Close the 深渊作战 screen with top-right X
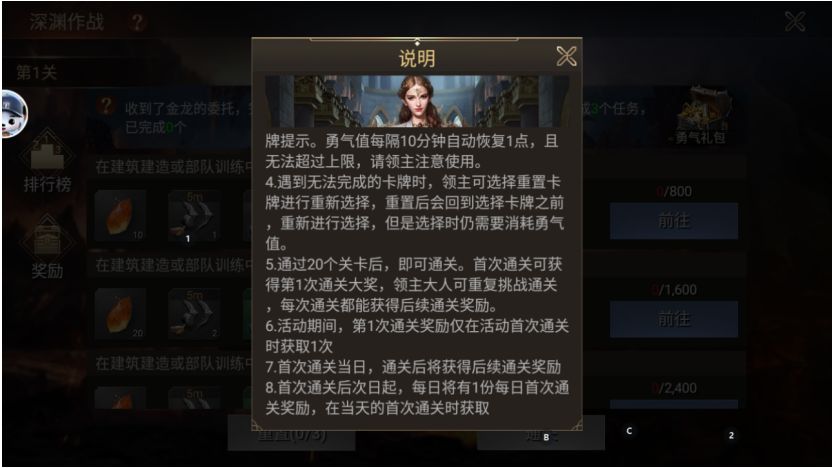Image resolution: width=832 pixels, height=468 pixels. coord(795,22)
